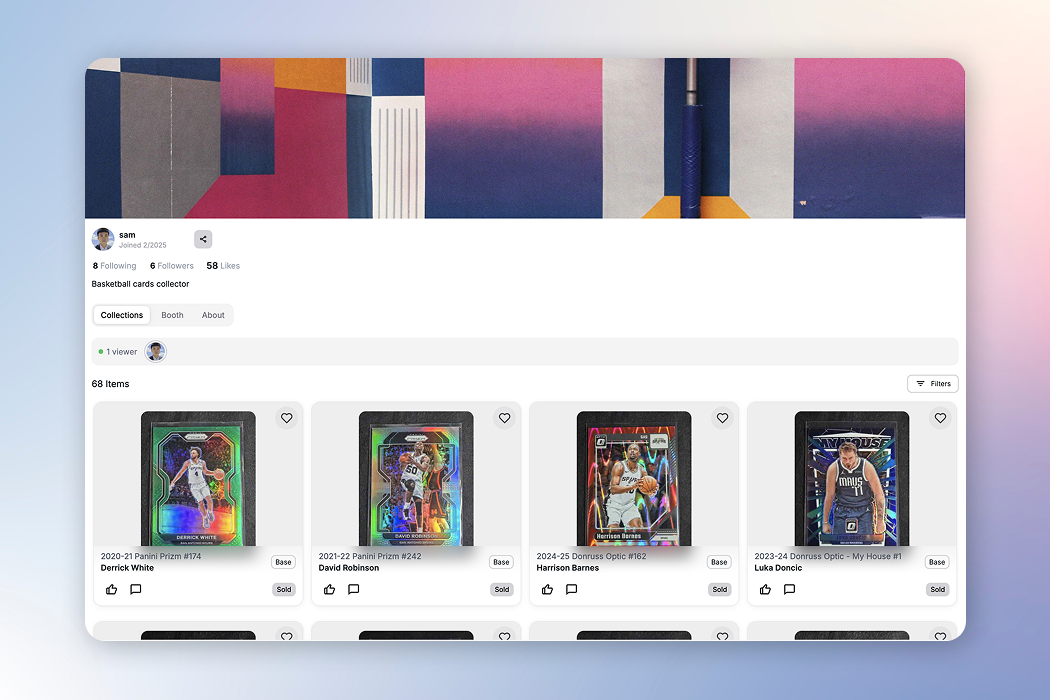Switch to the Booth tab

click(x=173, y=315)
